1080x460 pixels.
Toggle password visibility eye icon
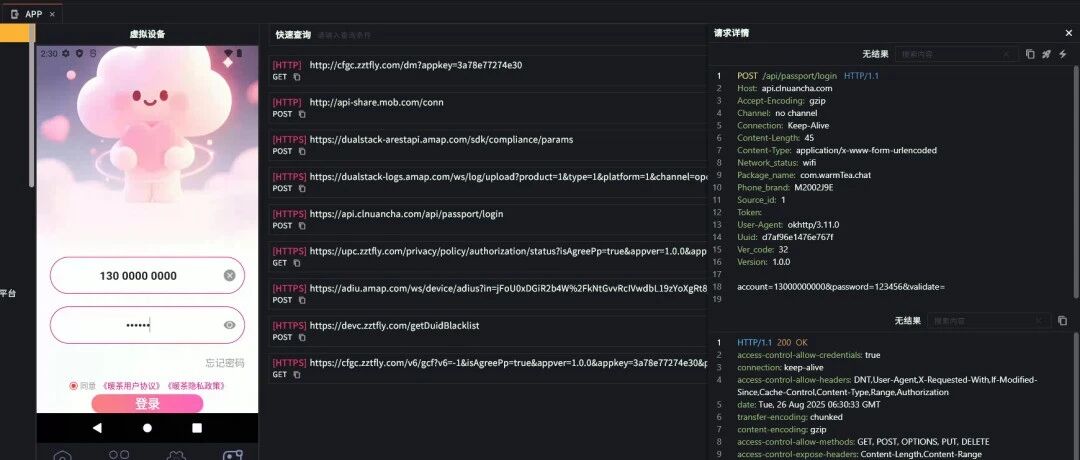(x=229, y=325)
